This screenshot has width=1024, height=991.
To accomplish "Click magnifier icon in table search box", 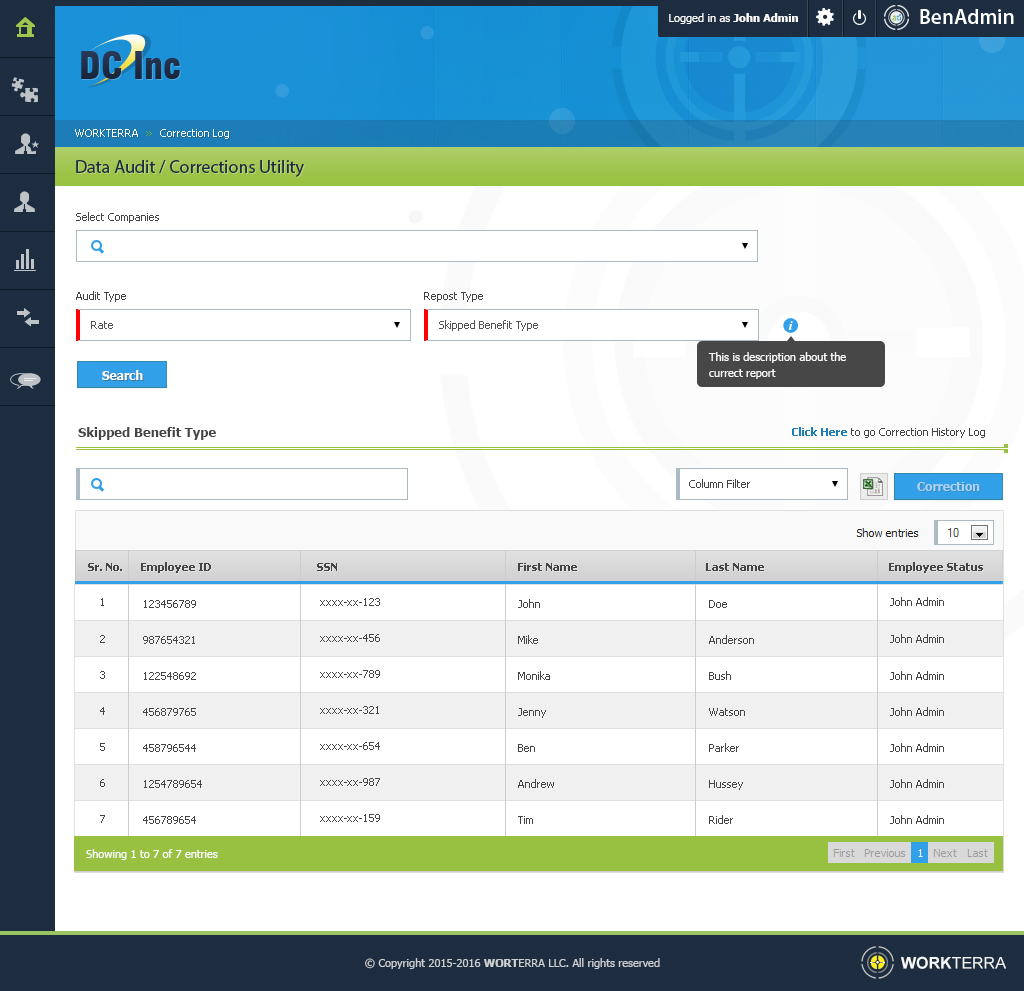I will [97, 484].
